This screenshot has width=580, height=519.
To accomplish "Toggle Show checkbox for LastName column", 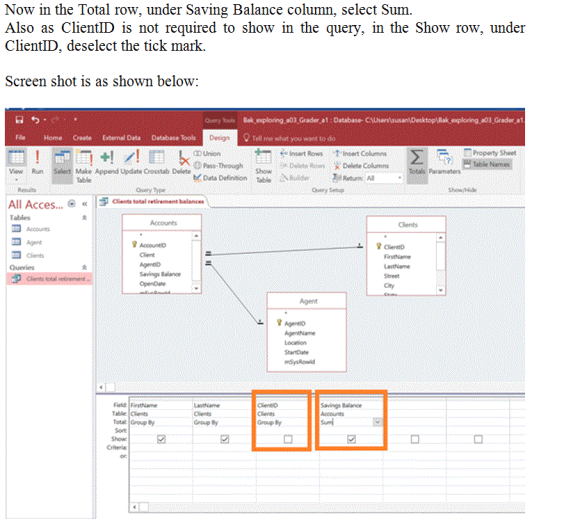I will point(225,439).
